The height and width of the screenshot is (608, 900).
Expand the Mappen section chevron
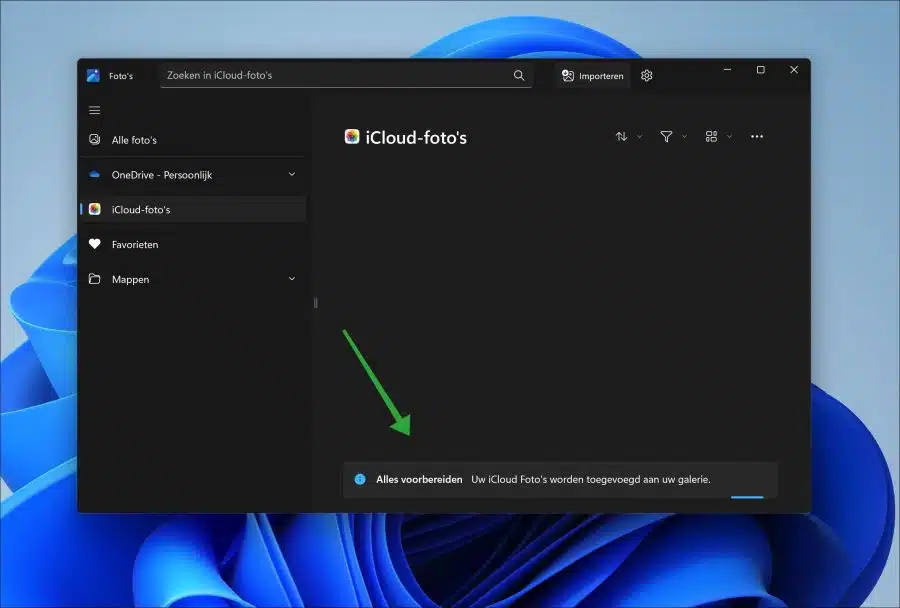292,279
